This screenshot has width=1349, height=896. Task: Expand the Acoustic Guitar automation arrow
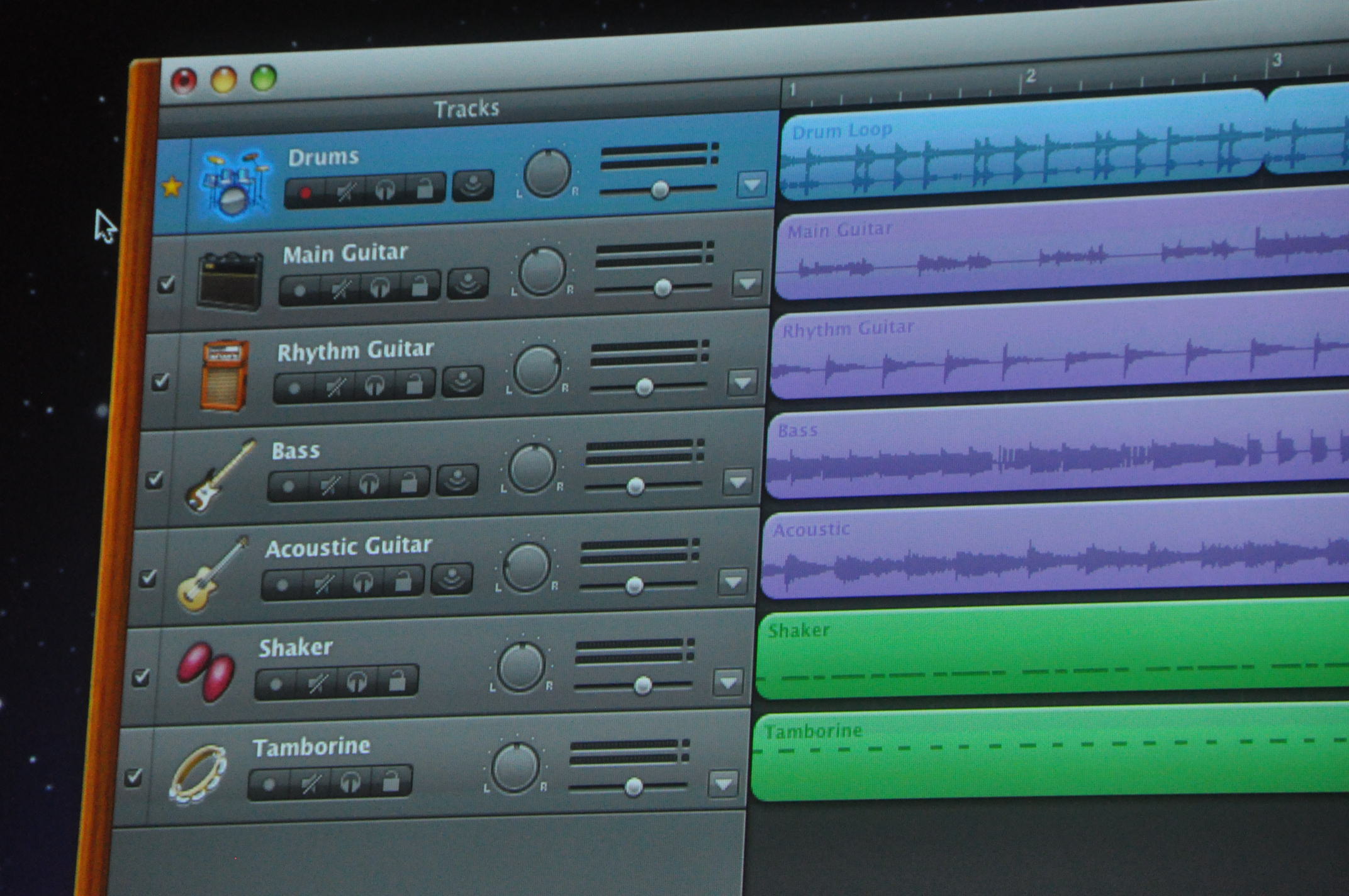click(733, 581)
